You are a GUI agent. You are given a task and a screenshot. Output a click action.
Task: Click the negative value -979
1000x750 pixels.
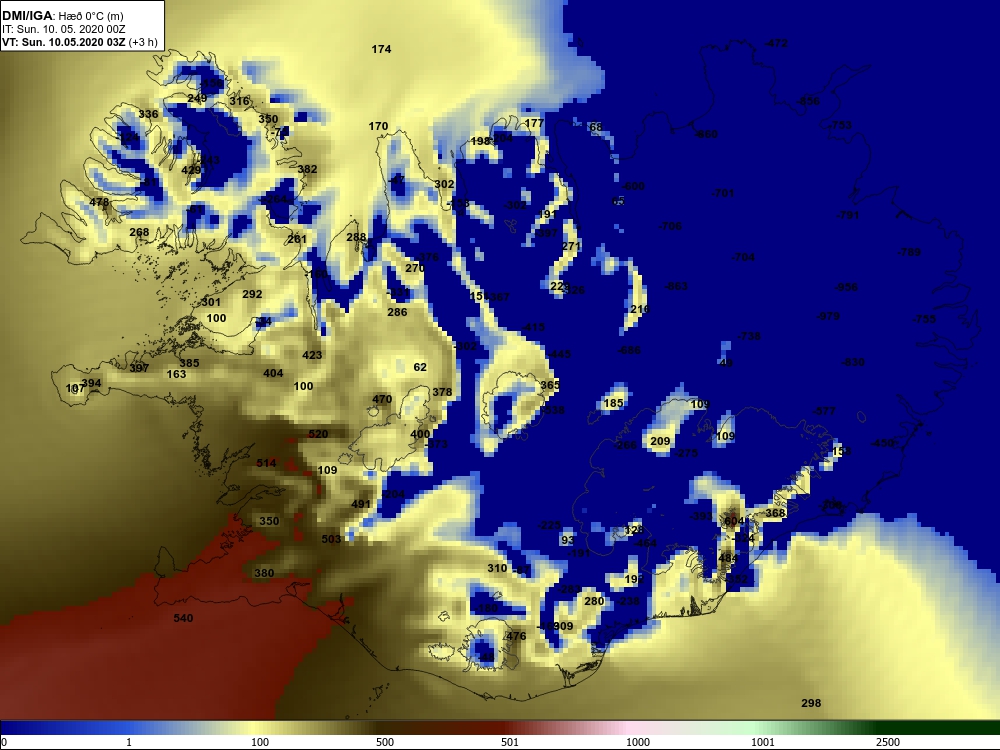tap(828, 316)
